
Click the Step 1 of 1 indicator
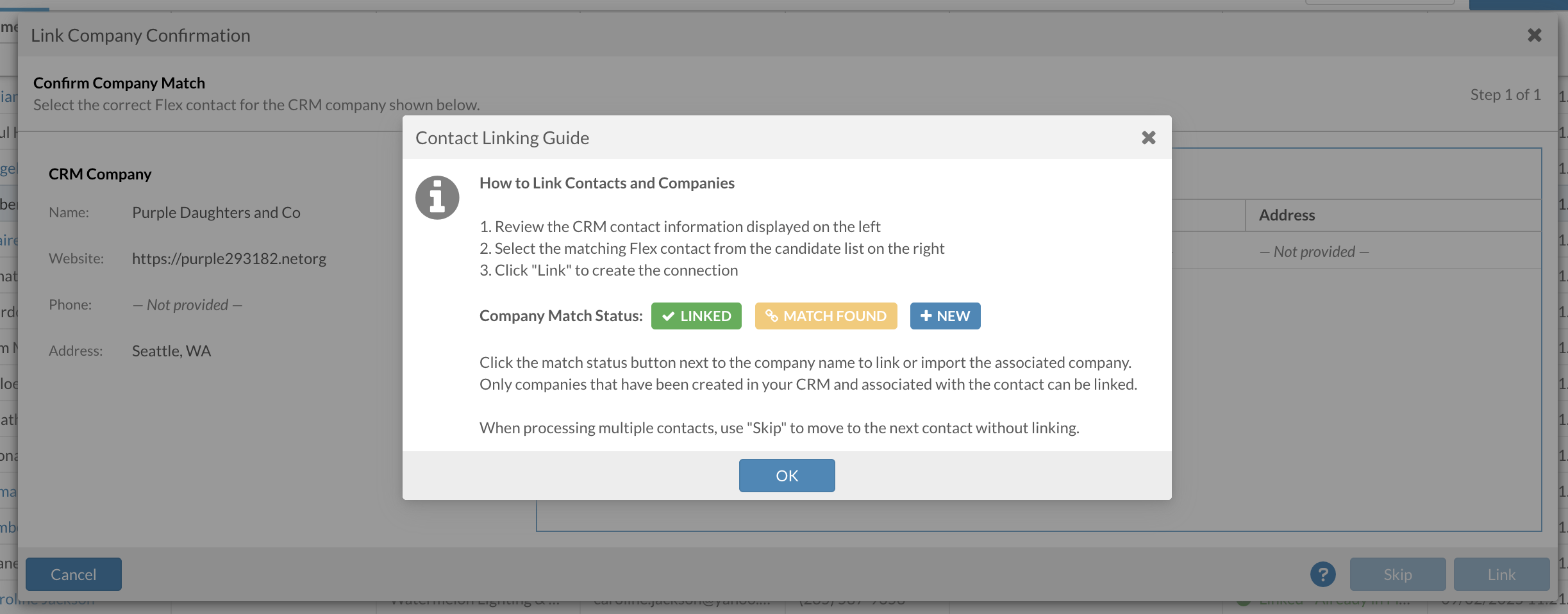tap(1505, 95)
